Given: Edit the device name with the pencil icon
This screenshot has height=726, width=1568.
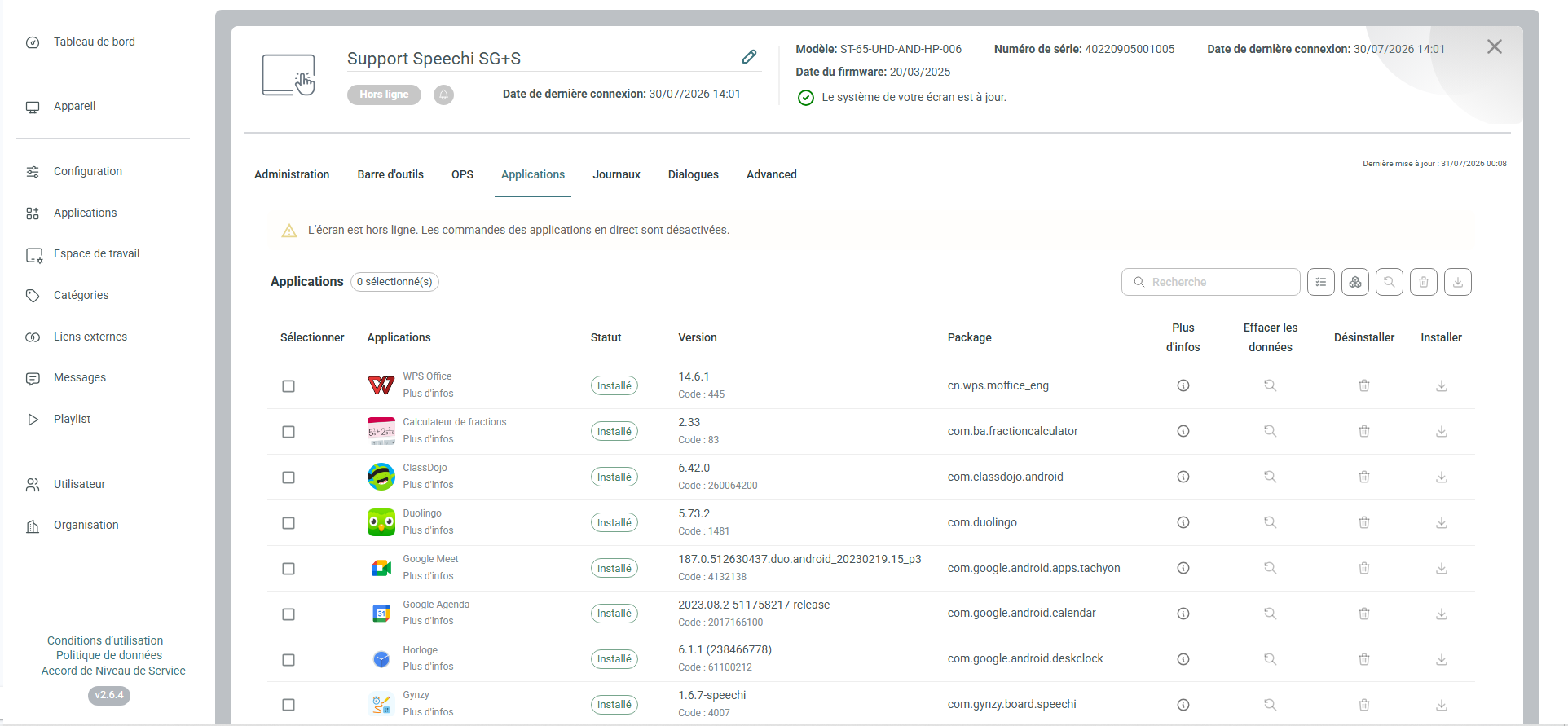Looking at the screenshot, I should (x=749, y=57).
